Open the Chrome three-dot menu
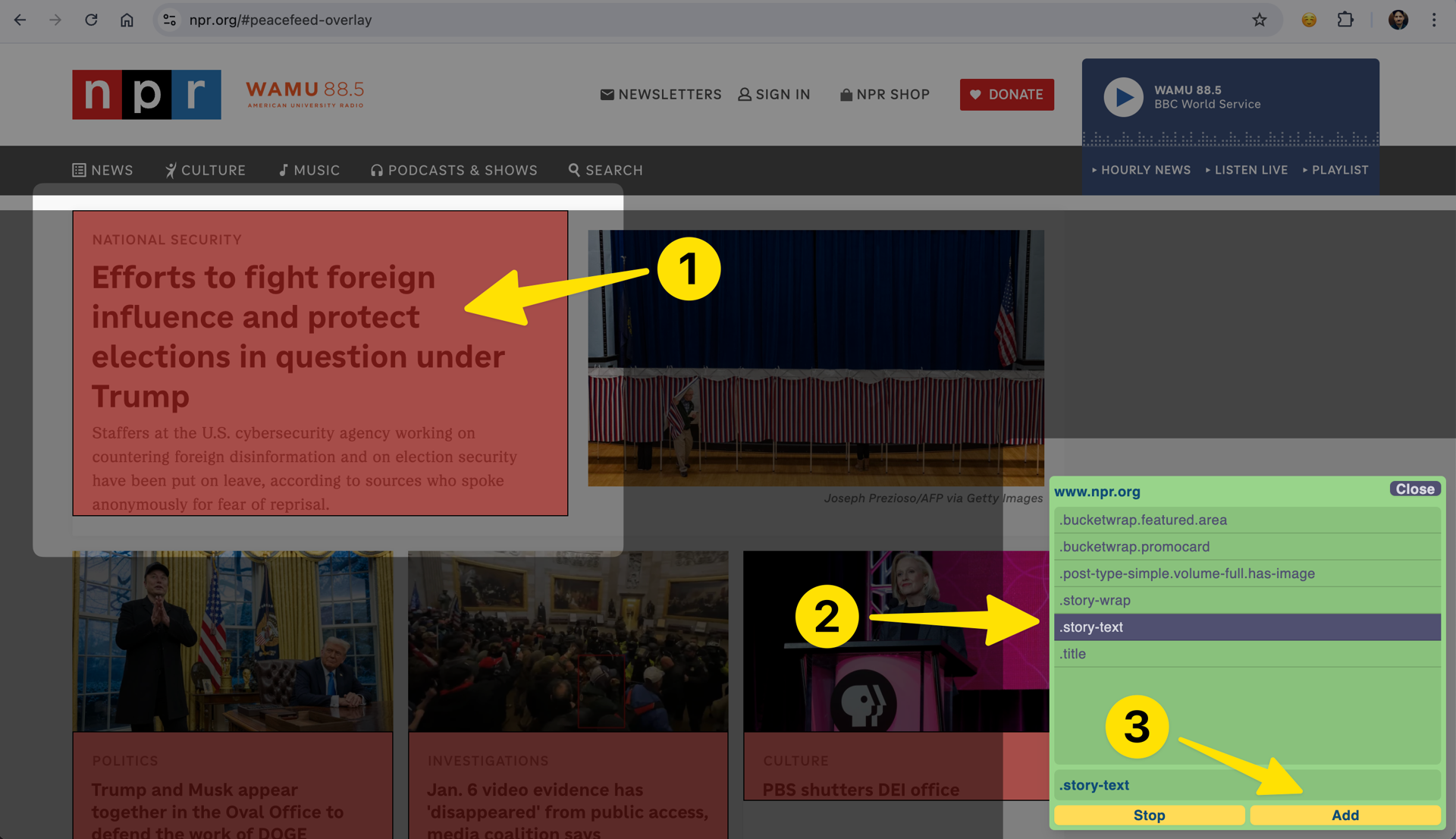Viewport: 1456px width, 839px height. point(1434,20)
